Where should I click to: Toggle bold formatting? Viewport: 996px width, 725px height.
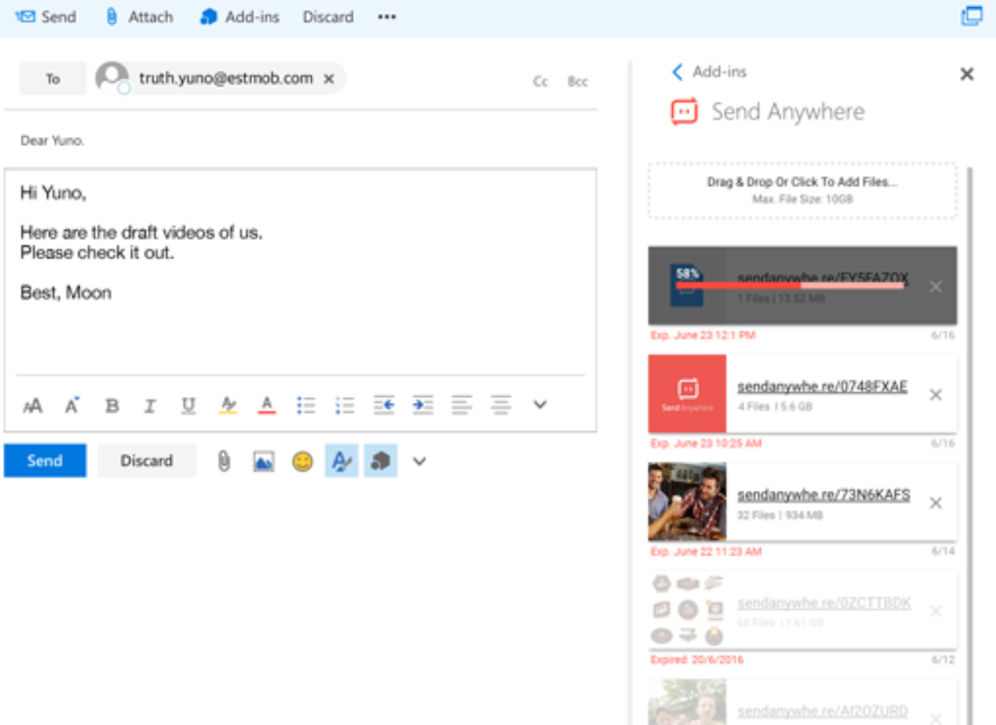click(112, 405)
